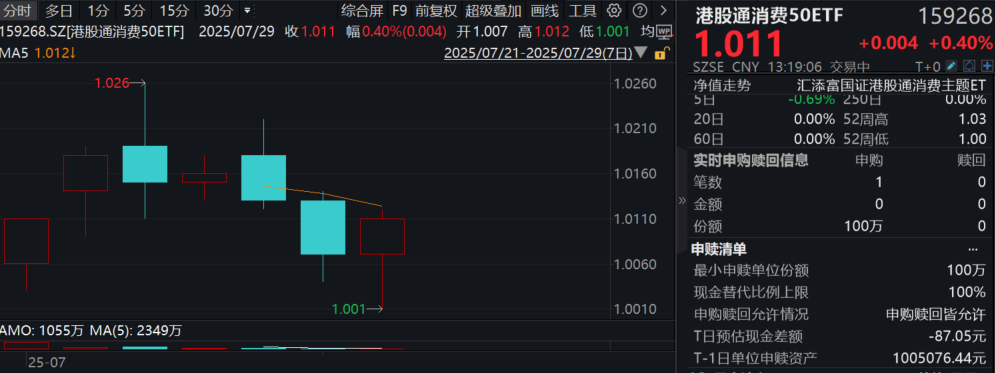Image resolution: width=995 pixels, height=373 pixels.
Task: Toggle 超级叠加 overlay
Action: (493, 10)
